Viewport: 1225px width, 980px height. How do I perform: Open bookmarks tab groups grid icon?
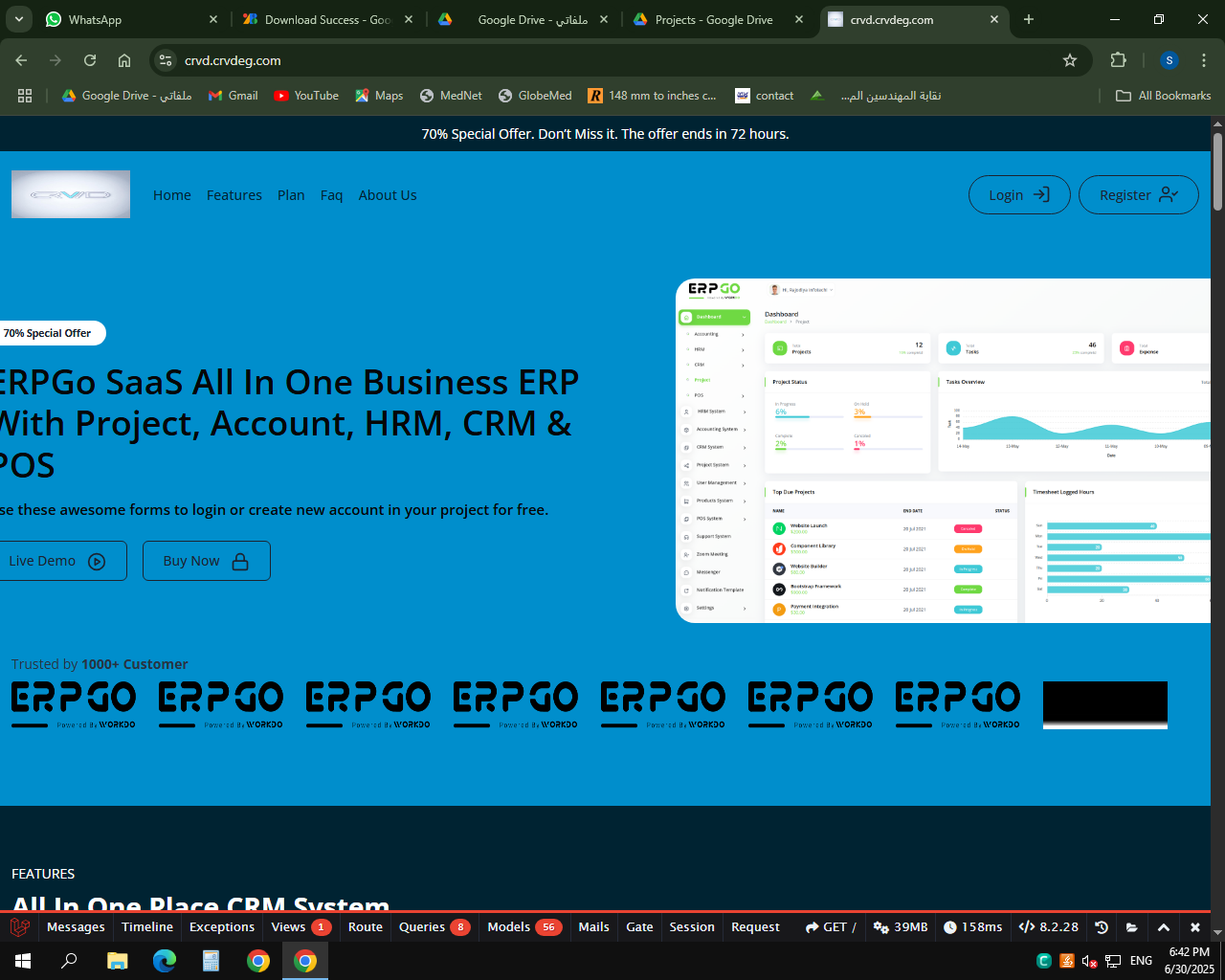(25, 96)
